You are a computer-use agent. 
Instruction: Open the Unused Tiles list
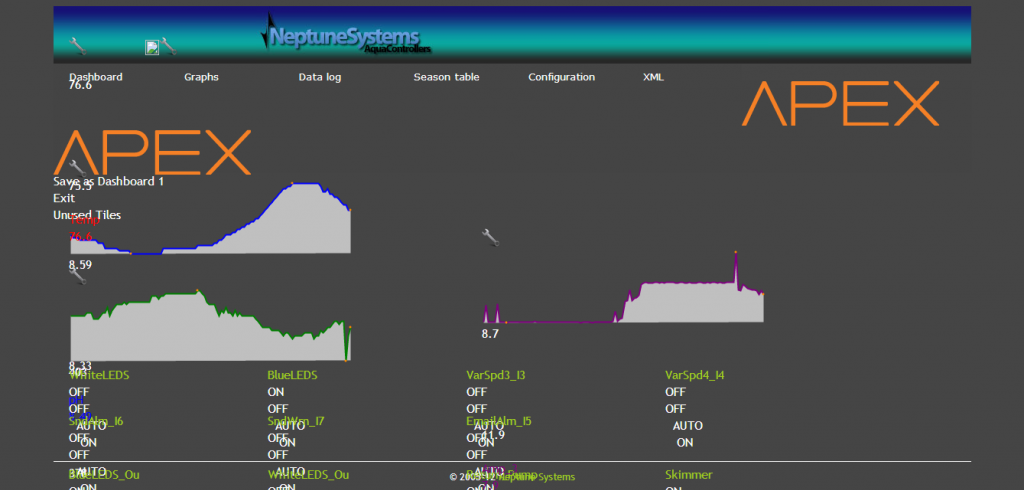[x=87, y=215]
